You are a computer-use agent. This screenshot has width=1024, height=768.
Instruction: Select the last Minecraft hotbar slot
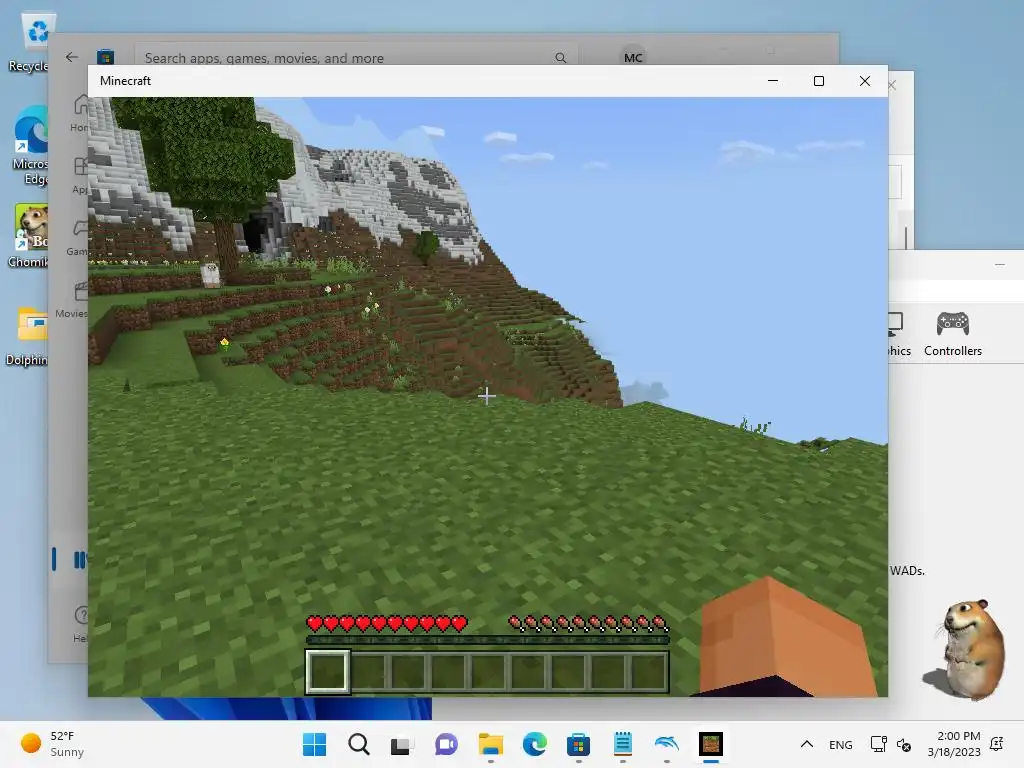pos(648,671)
